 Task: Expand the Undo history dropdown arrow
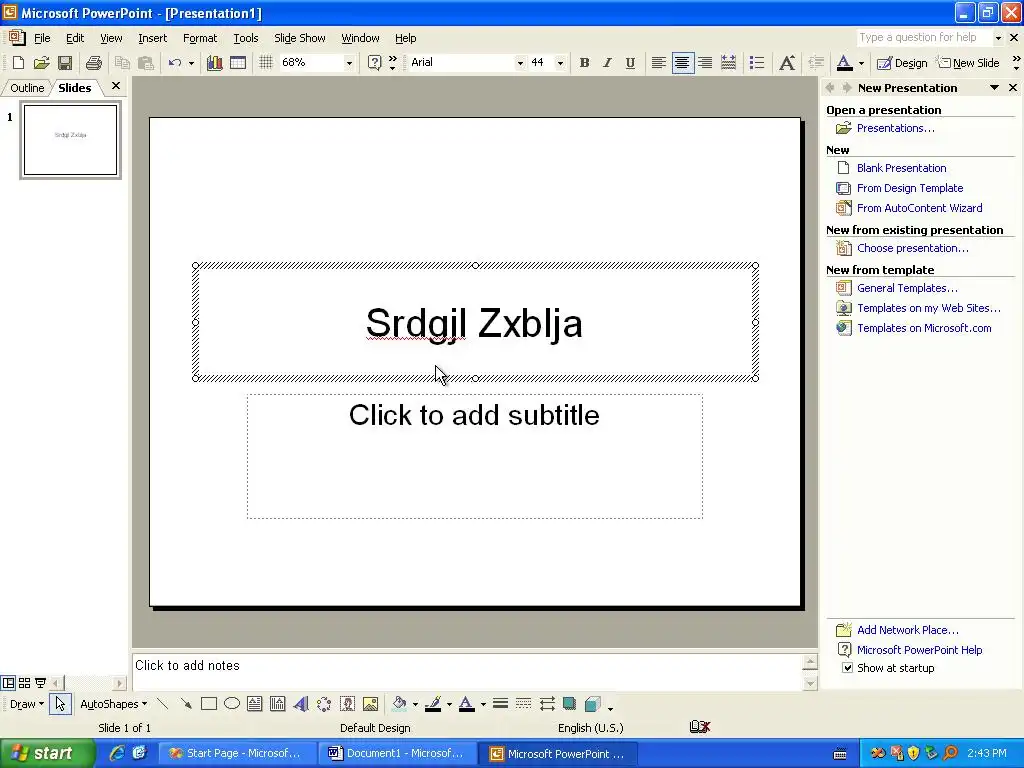(x=191, y=63)
